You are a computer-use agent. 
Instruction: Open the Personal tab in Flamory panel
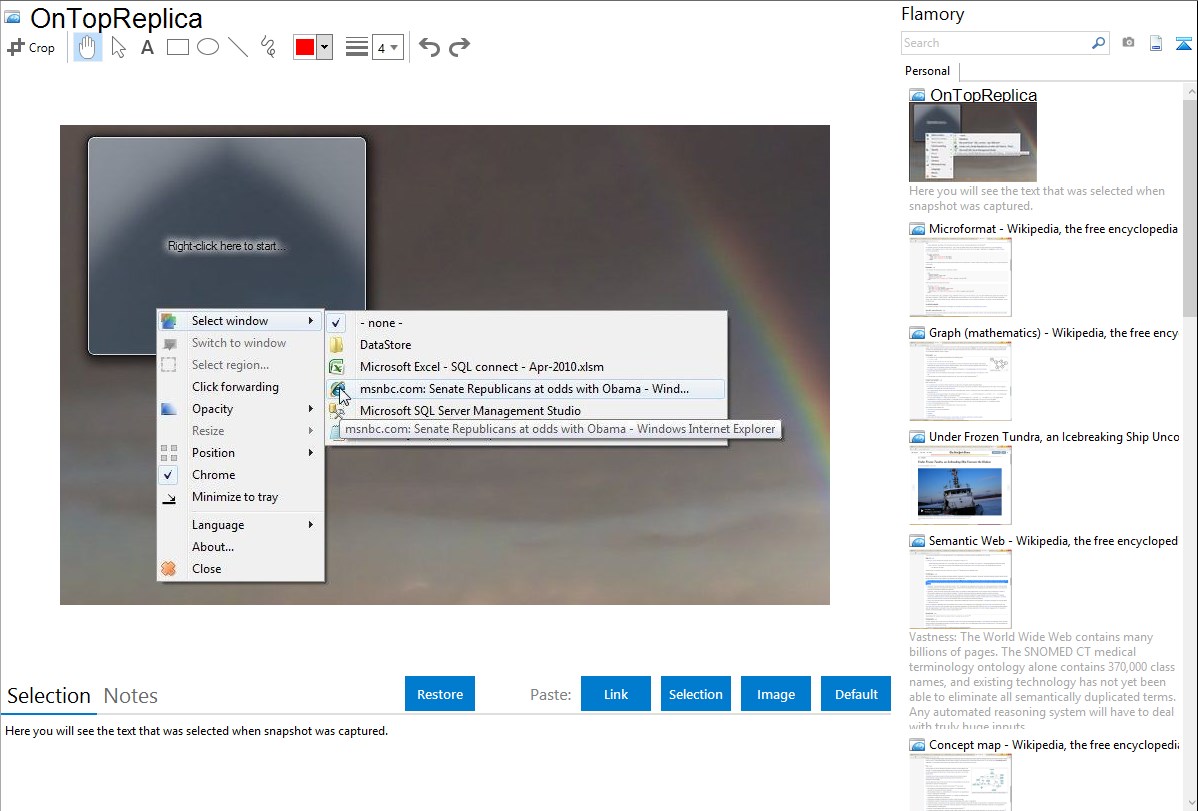tap(927, 71)
